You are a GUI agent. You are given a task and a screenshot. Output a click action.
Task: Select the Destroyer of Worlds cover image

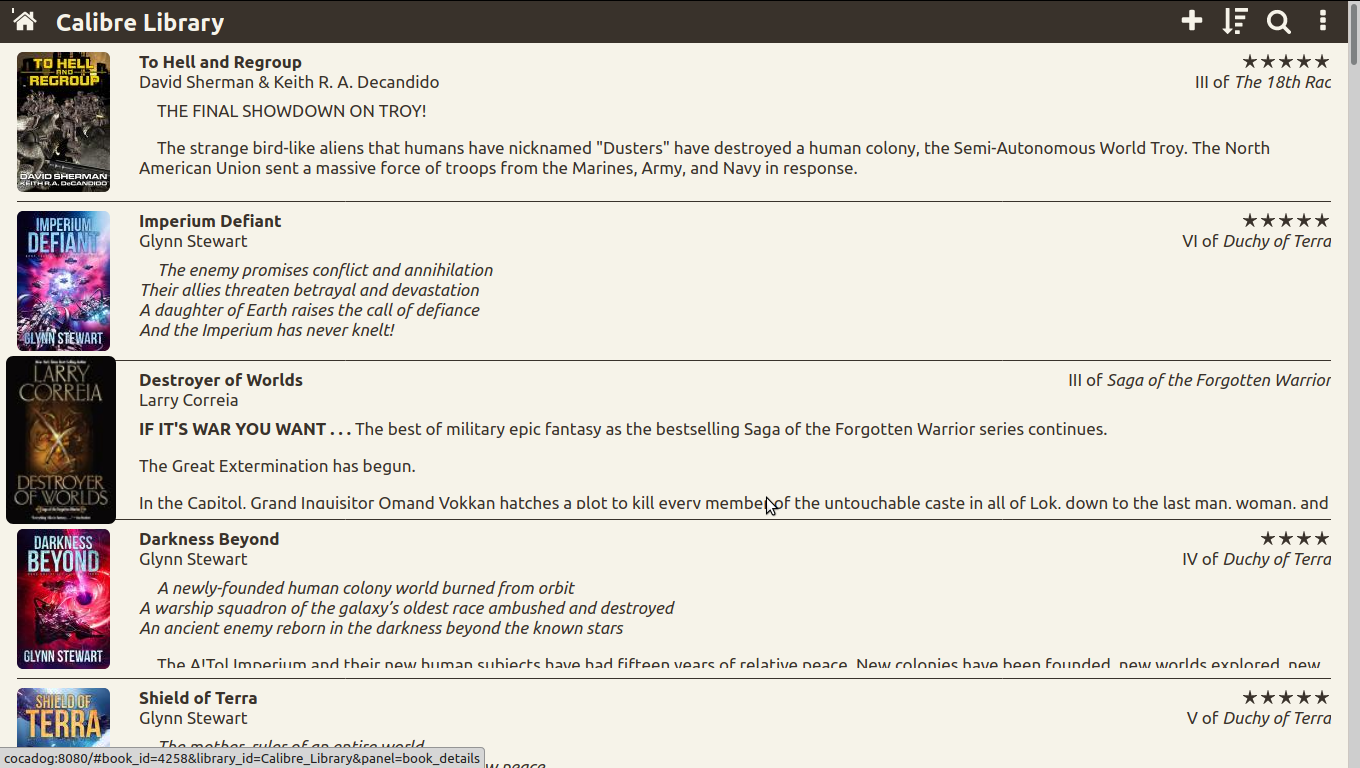[x=61, y=440]
